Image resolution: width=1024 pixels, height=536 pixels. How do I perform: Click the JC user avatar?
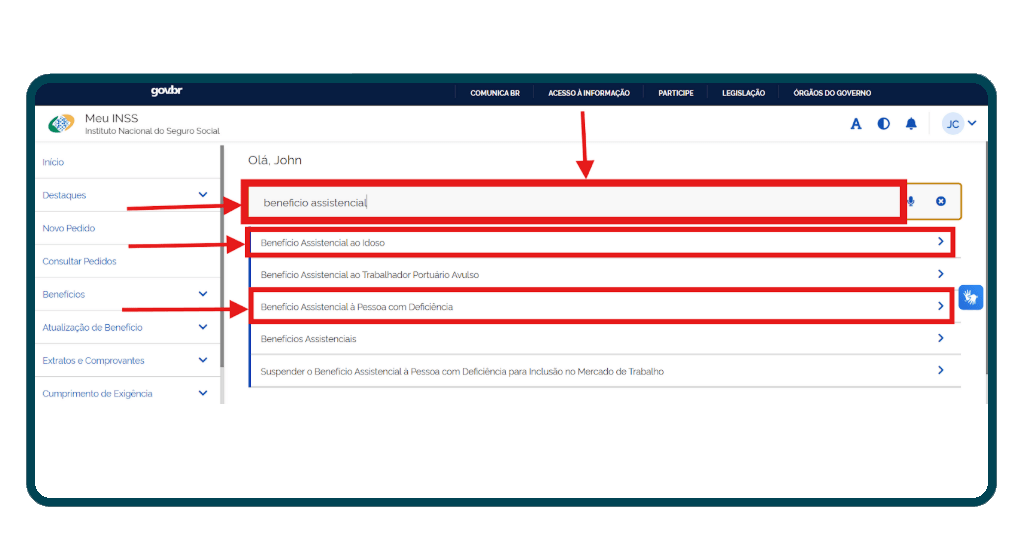click(x=953, y=124)
